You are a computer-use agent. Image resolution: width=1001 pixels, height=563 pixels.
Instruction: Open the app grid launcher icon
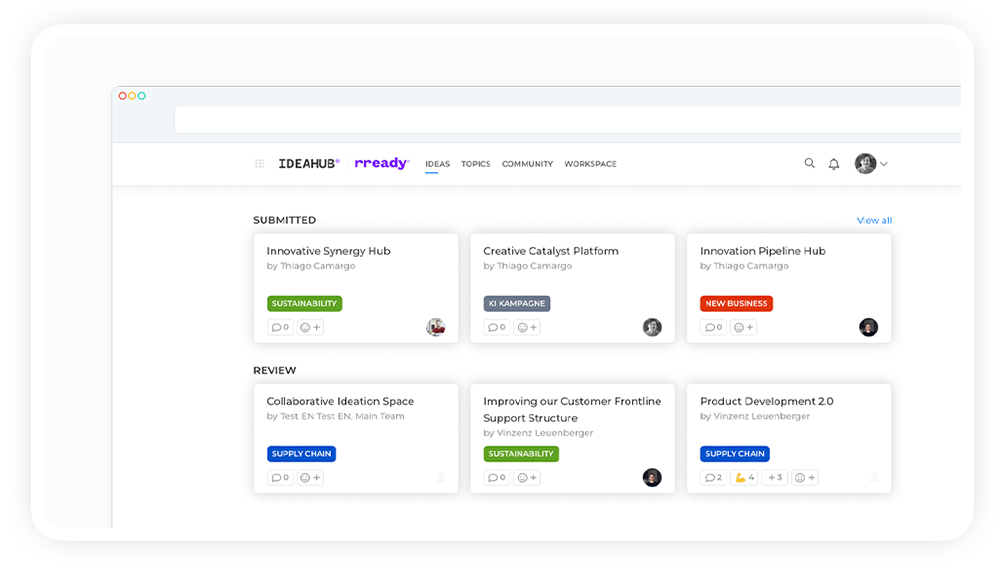coord(259,163)
